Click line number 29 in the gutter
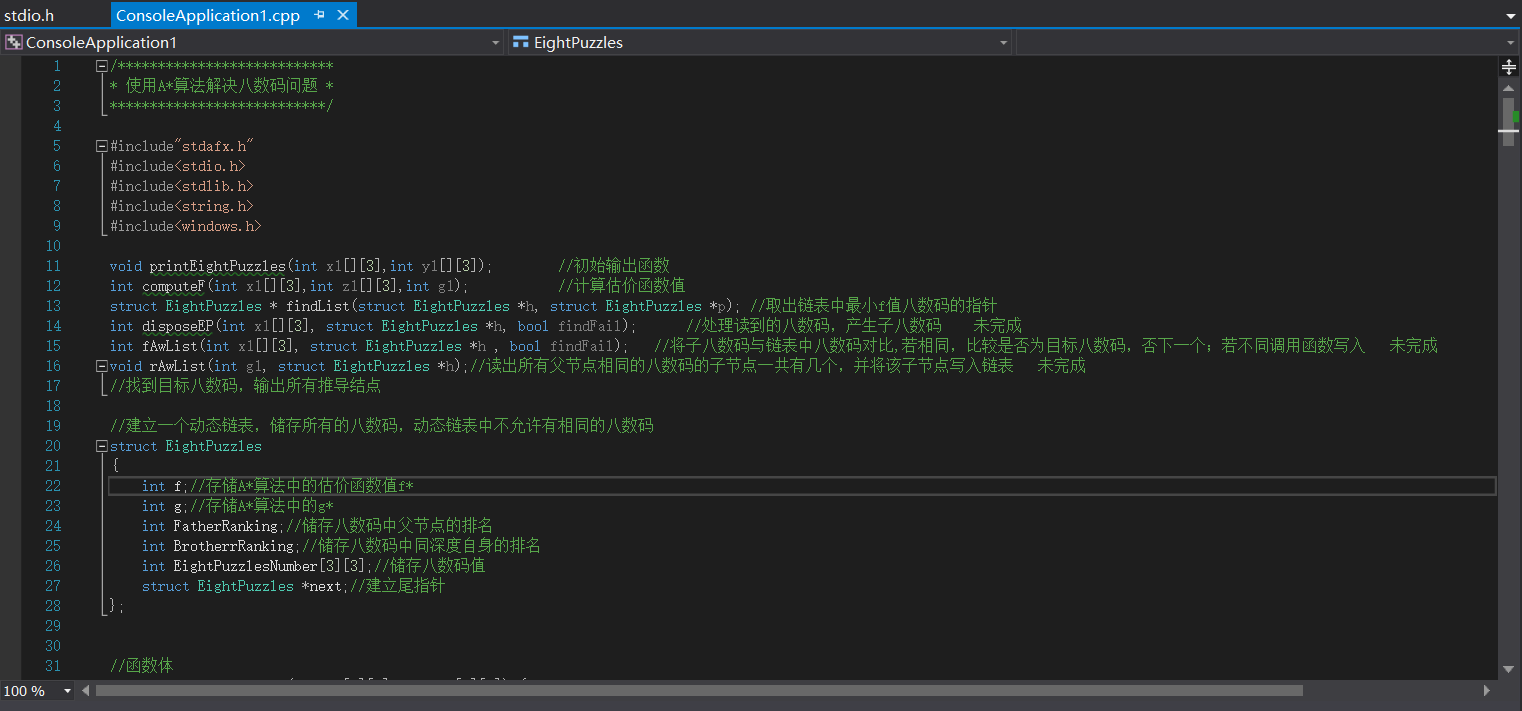The height and width of the screenshot is (711, 1522). pos(53,626)
